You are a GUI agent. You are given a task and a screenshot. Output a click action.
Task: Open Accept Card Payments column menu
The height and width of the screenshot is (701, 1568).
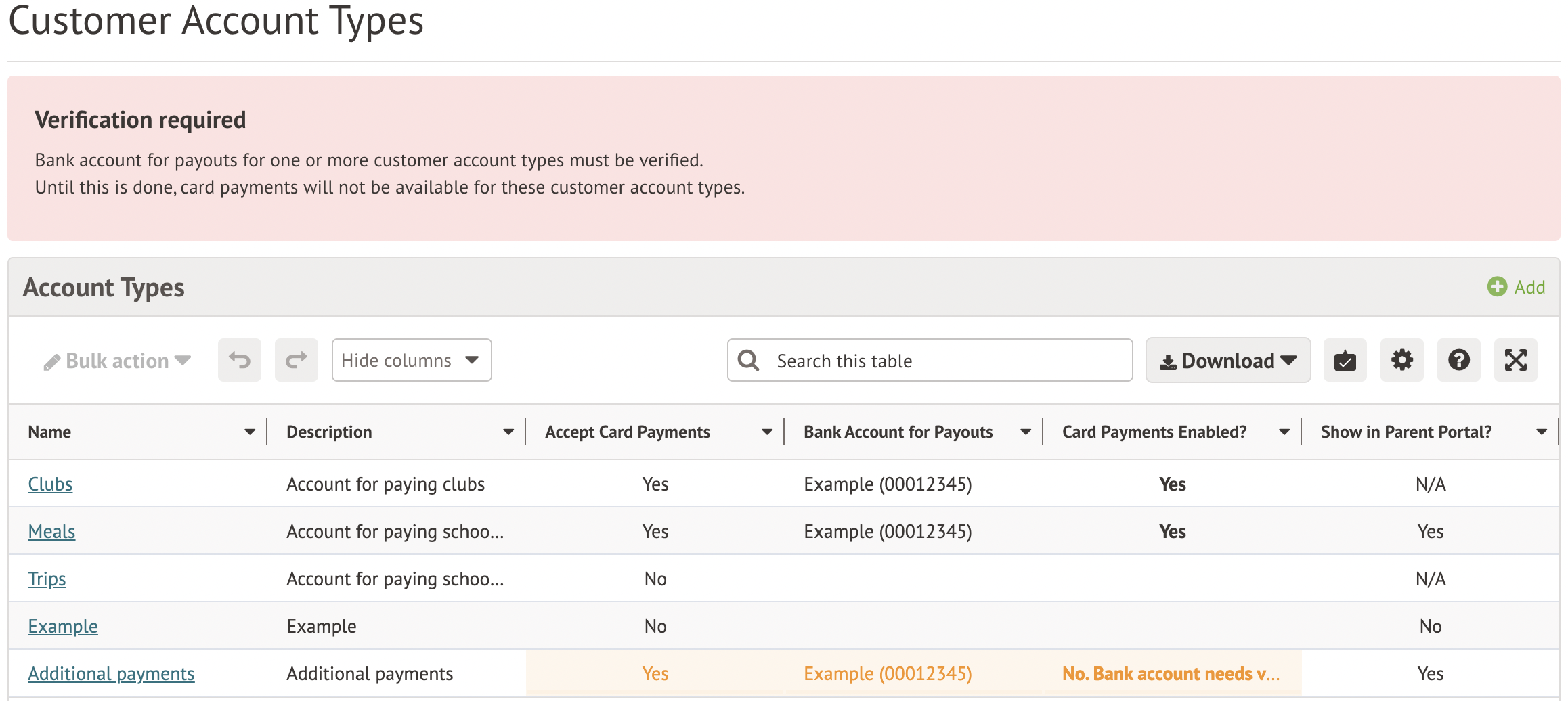(767, 432)
